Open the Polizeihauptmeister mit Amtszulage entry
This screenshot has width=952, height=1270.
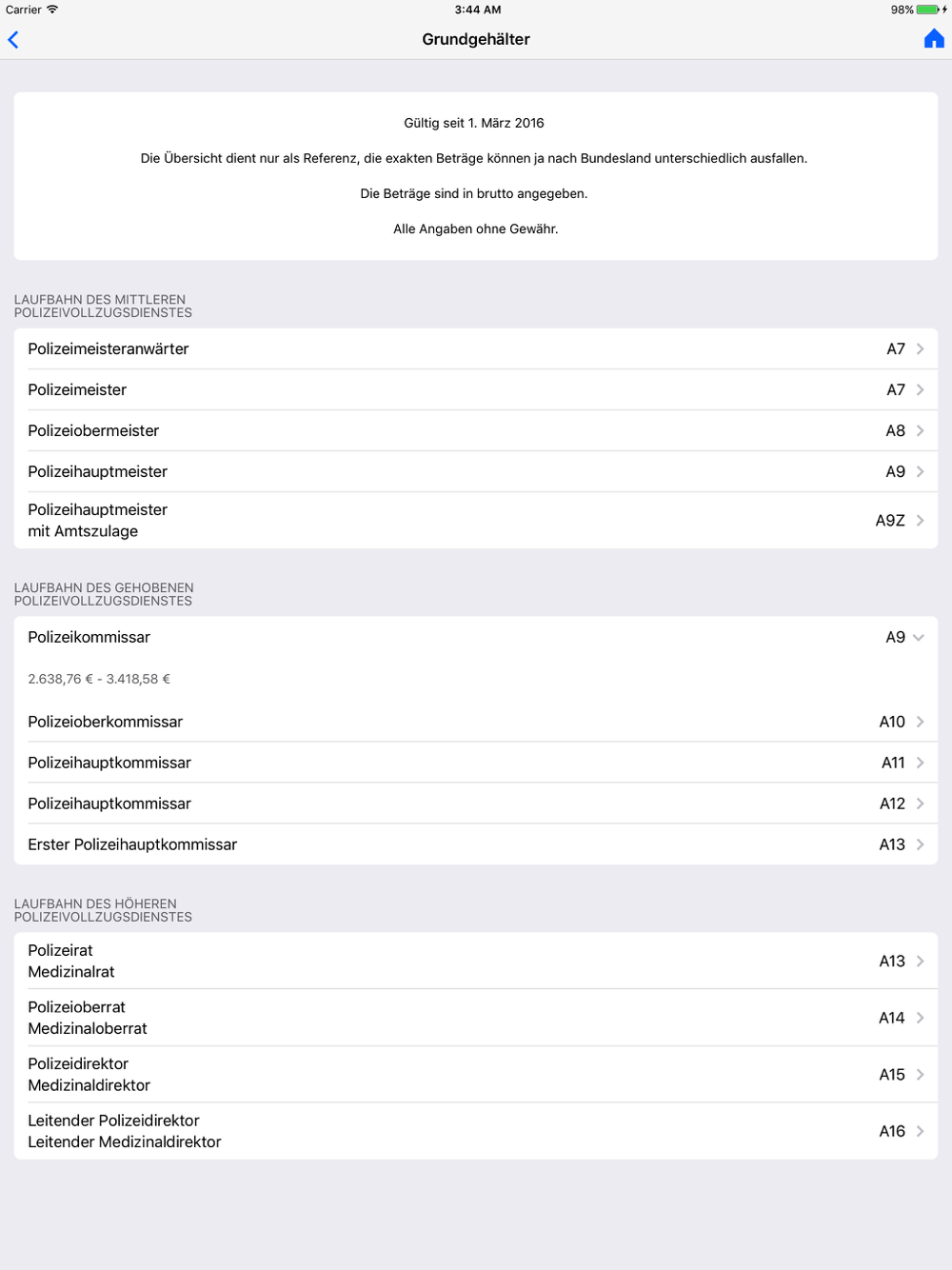coord(476,521)
